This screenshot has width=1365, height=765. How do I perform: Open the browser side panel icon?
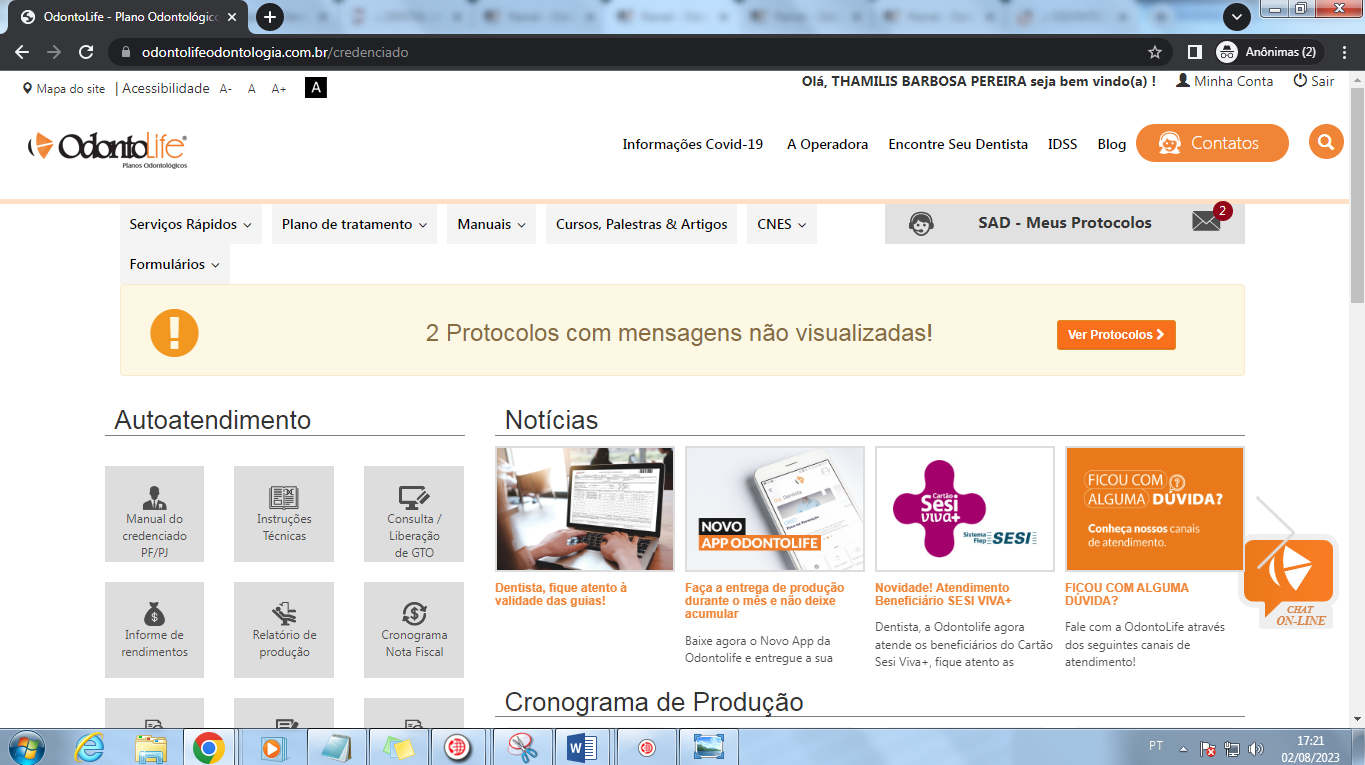[1194, 52]
